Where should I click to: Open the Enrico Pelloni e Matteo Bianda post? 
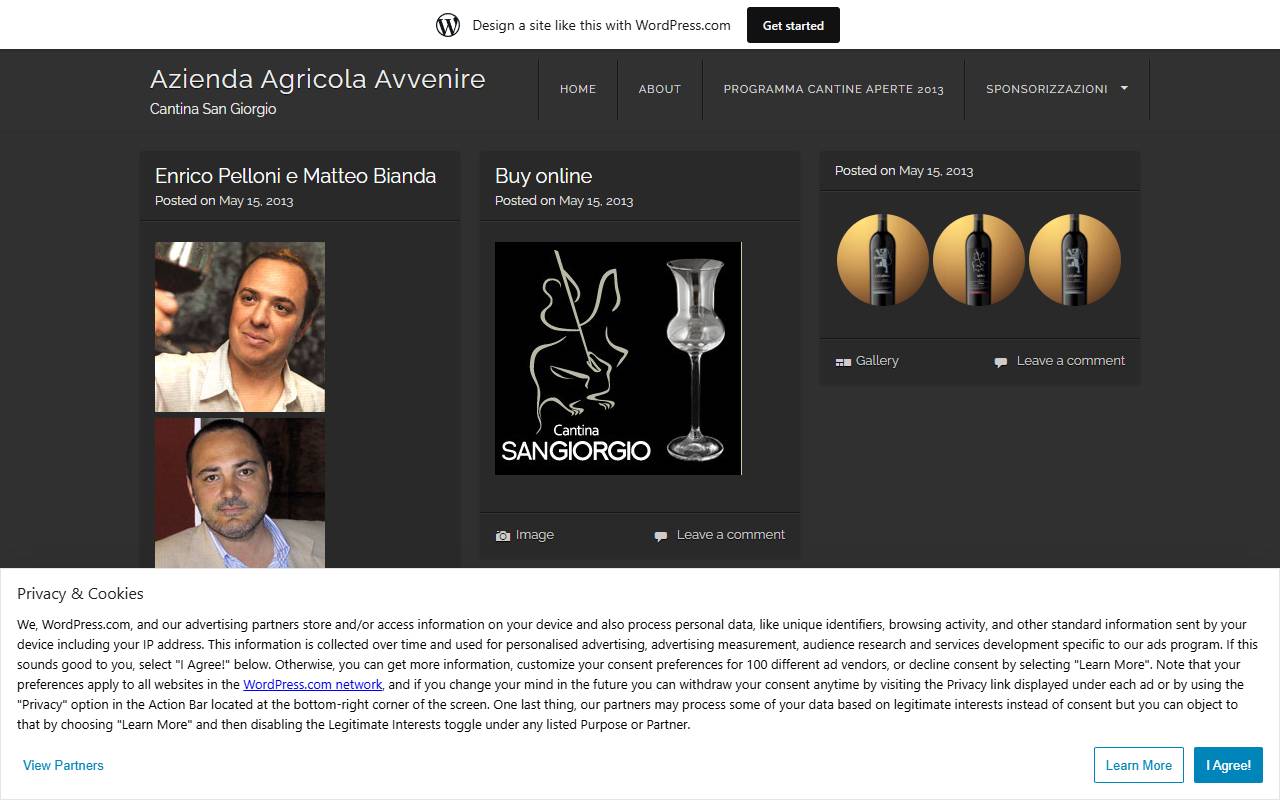coord(296,176)
